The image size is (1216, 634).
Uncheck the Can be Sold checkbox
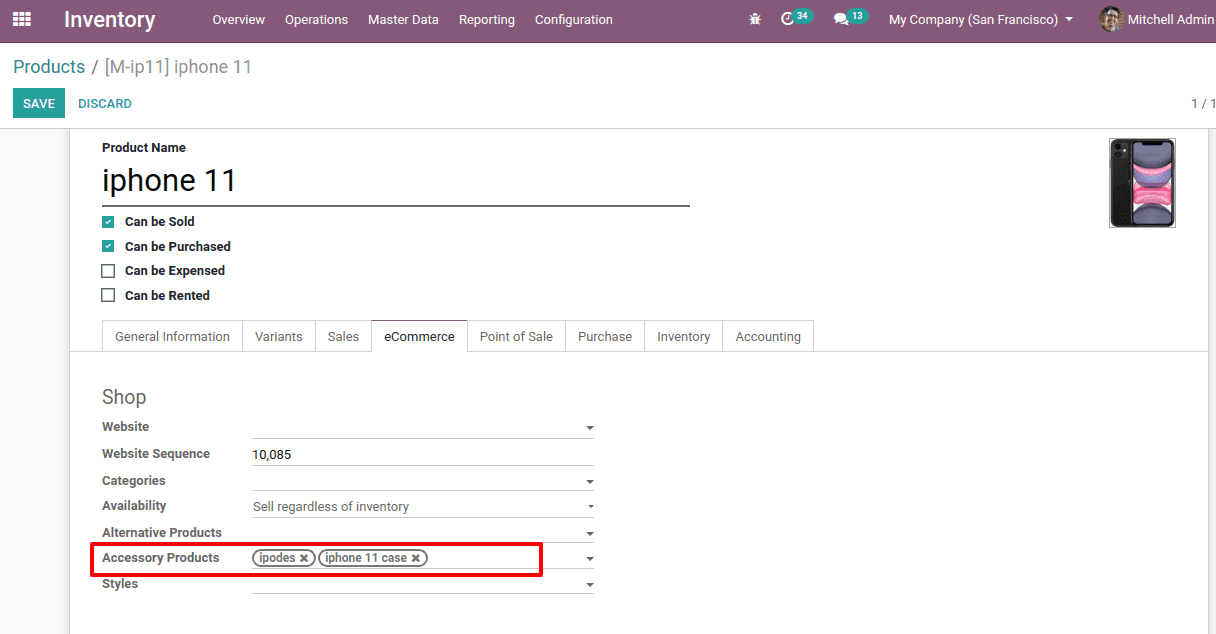point(108,222)
